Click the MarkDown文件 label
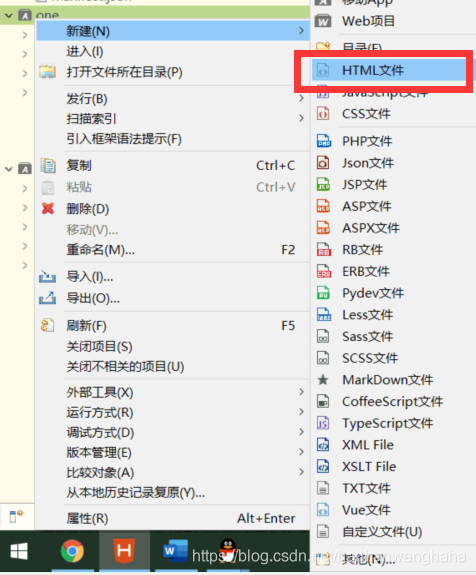476x575 pixels. point(388,380)
